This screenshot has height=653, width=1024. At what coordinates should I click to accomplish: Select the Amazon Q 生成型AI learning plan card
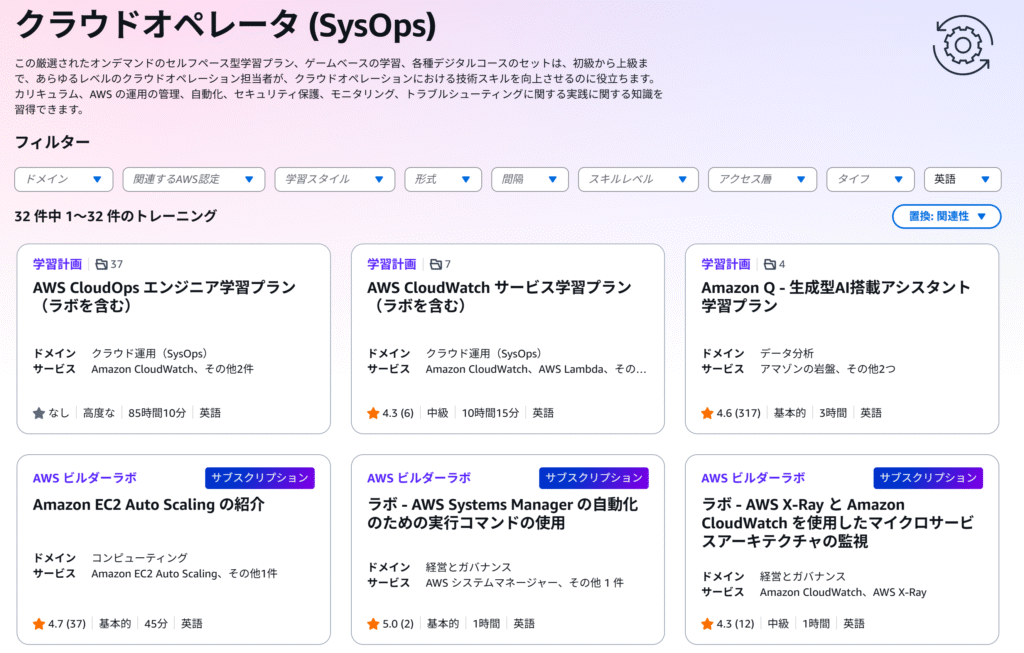point(841,339)
